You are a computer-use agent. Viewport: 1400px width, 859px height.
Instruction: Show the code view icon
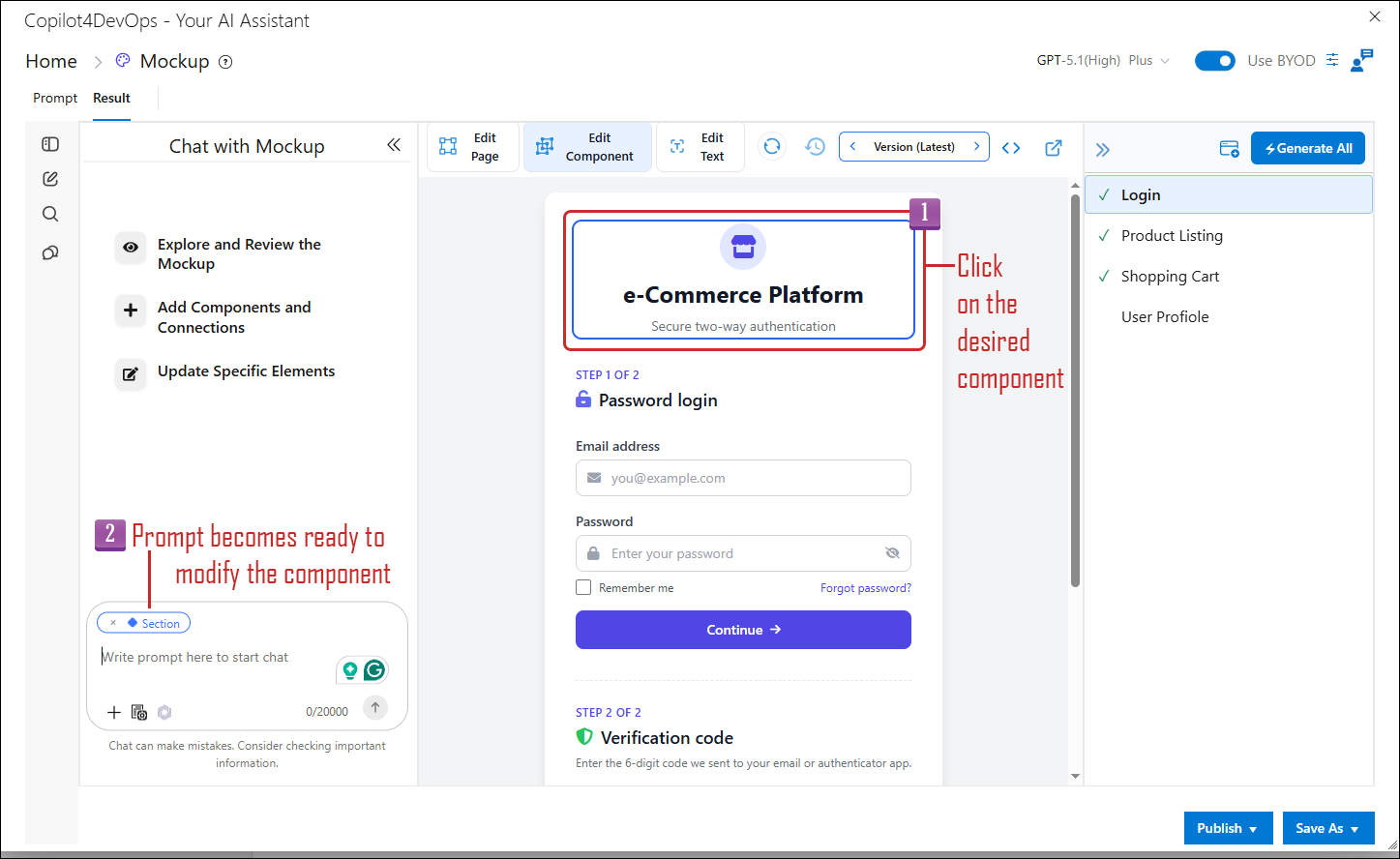1011,148
